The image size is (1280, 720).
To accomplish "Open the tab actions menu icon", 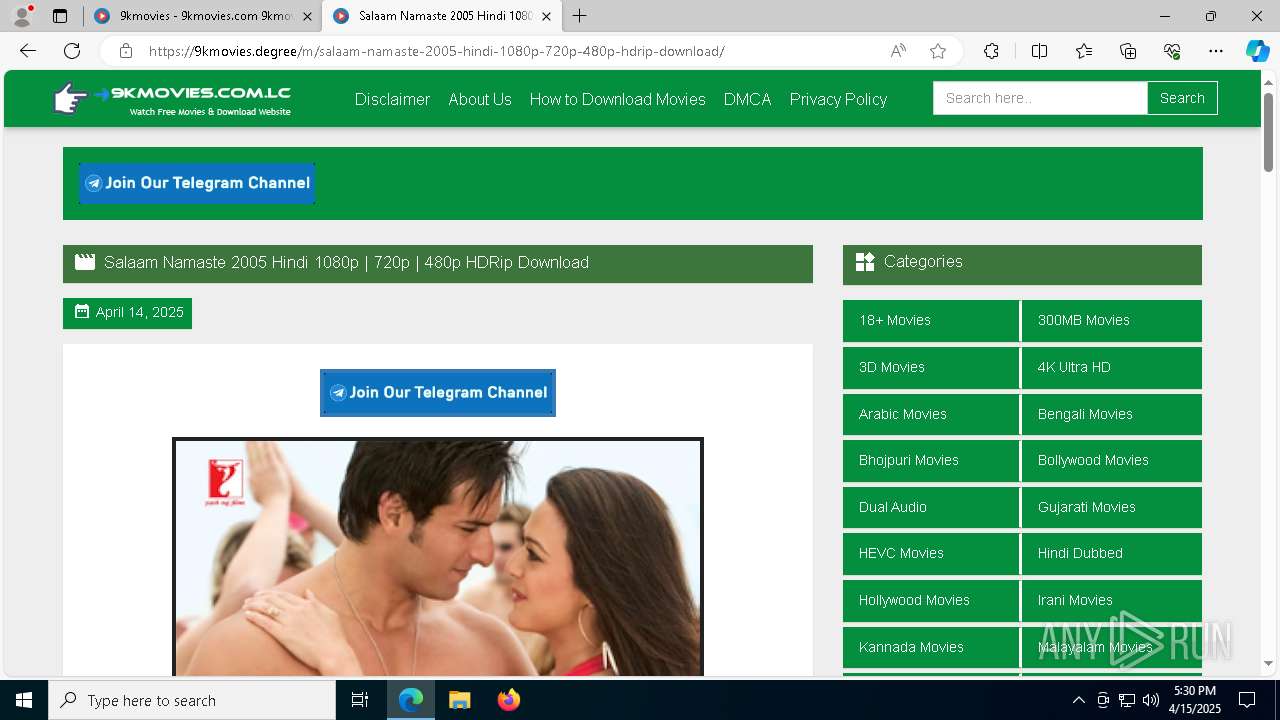I will point(60,16).
